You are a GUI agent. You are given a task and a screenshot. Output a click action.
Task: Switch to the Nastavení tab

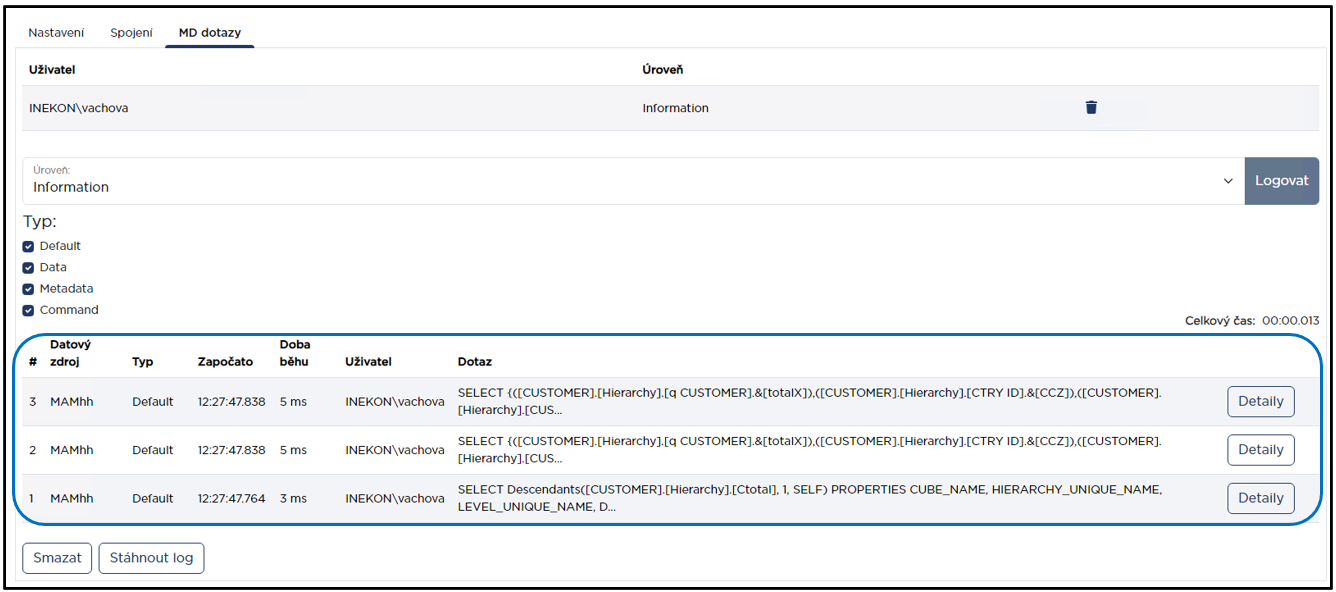(56, 33)
